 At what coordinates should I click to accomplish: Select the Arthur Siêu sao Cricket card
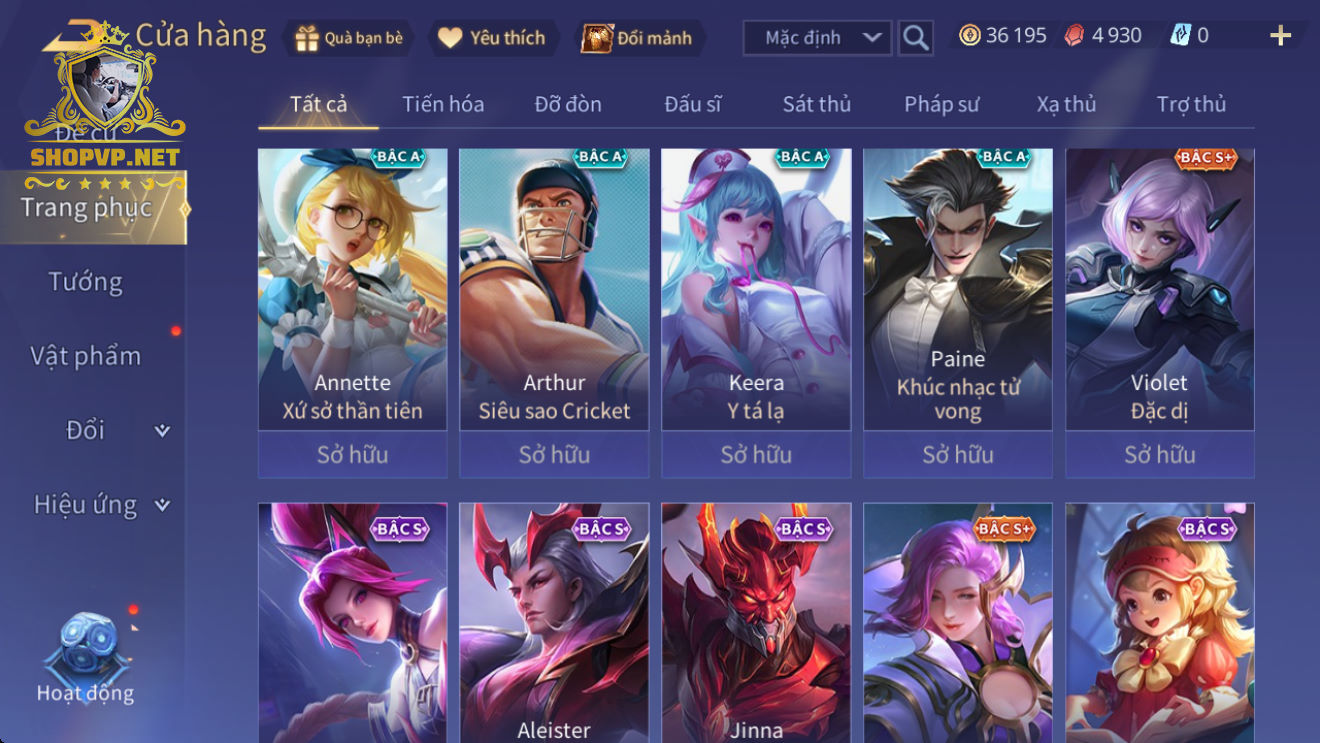click(554, 290)
